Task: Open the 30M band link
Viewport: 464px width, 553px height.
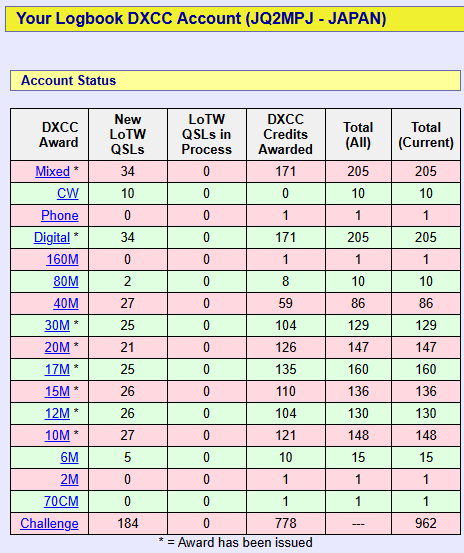Action: point(57,326)
